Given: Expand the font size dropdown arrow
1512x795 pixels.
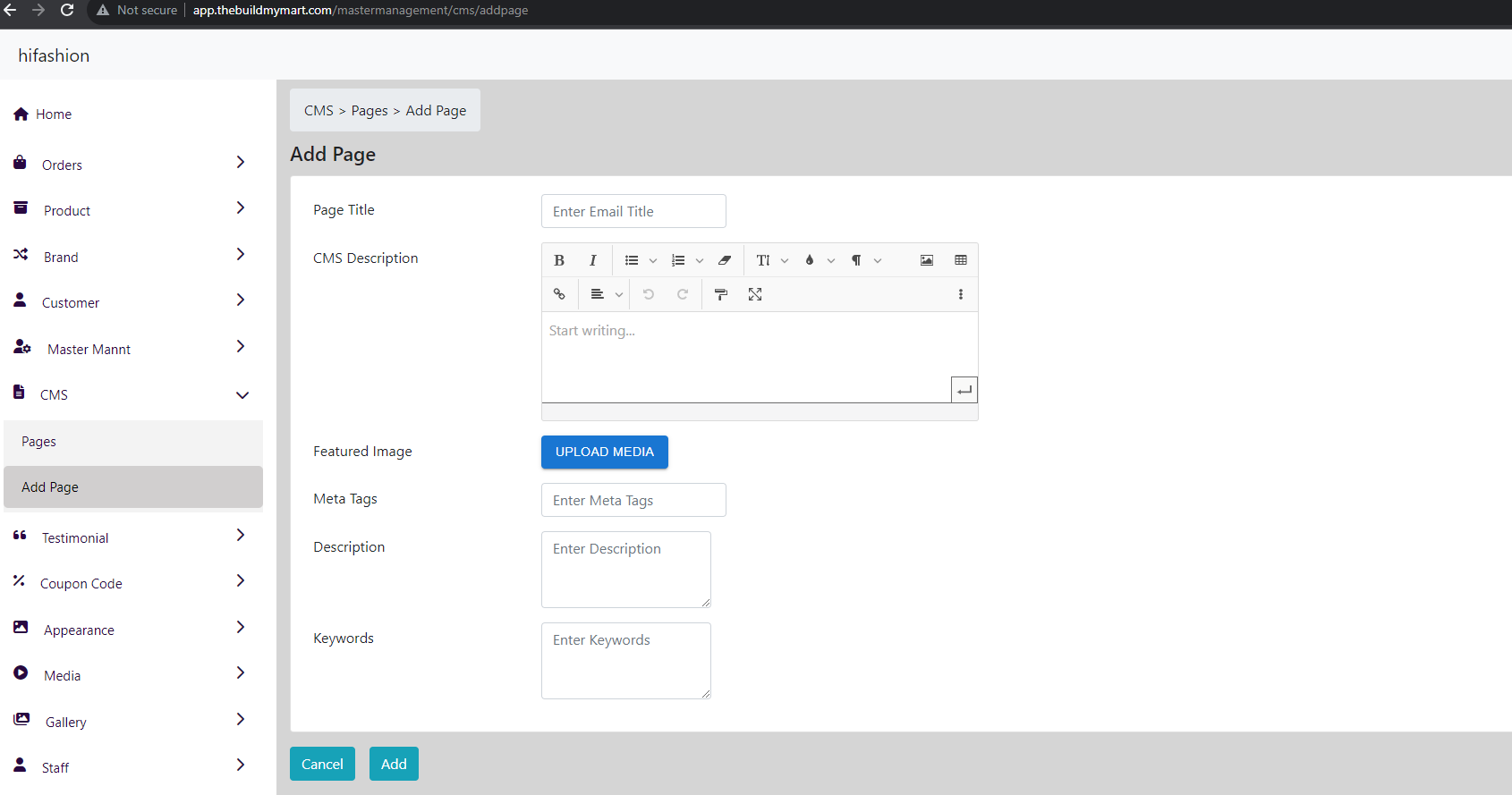Looking at the screenshot, I should click(x=785, y=261).
